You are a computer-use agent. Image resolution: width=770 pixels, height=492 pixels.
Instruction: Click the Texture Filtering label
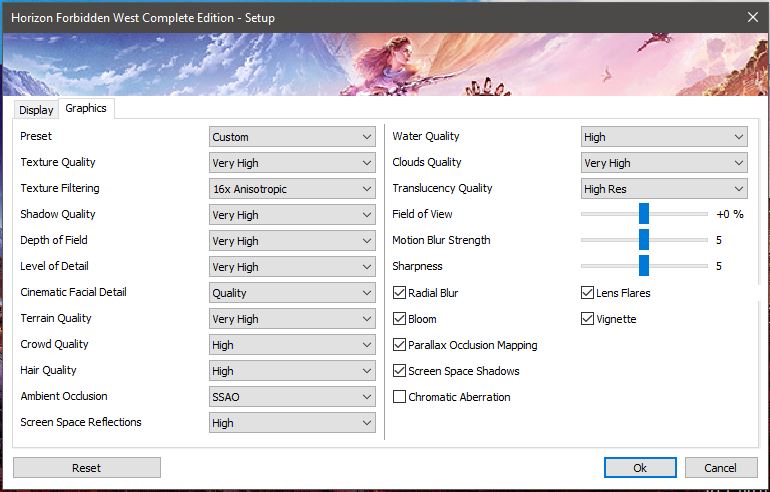pyautogui.click(x=60, y=189)
